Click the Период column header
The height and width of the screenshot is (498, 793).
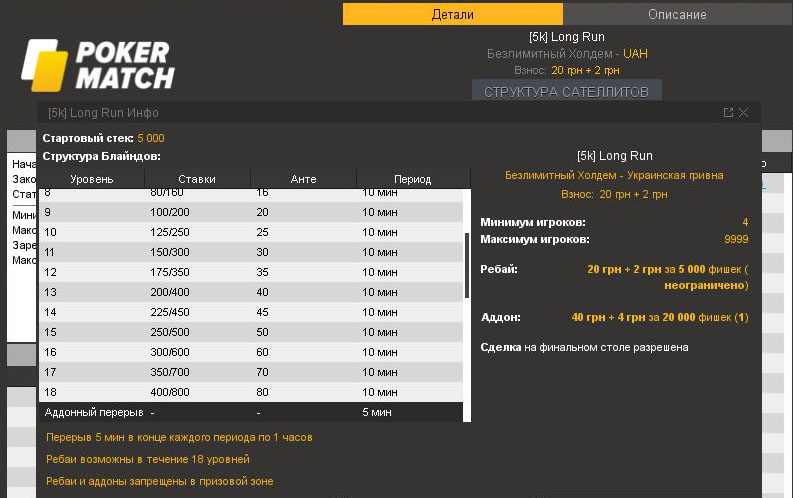point(412,179)
